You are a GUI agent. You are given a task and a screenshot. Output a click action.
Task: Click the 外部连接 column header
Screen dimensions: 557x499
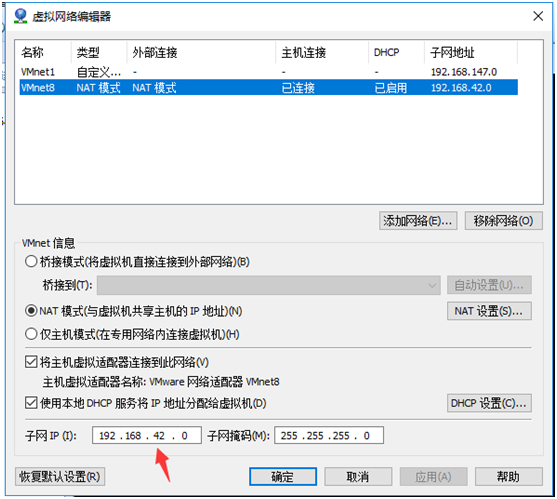click(x=155, y=53)
